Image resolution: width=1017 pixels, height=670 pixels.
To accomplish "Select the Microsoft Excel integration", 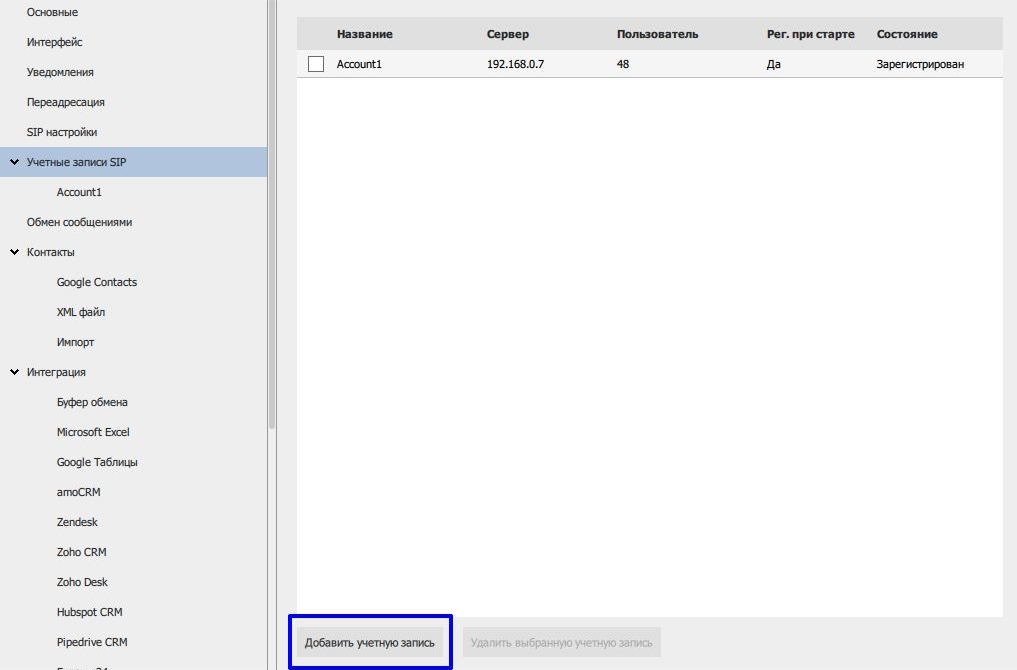I will click(93, 432).
